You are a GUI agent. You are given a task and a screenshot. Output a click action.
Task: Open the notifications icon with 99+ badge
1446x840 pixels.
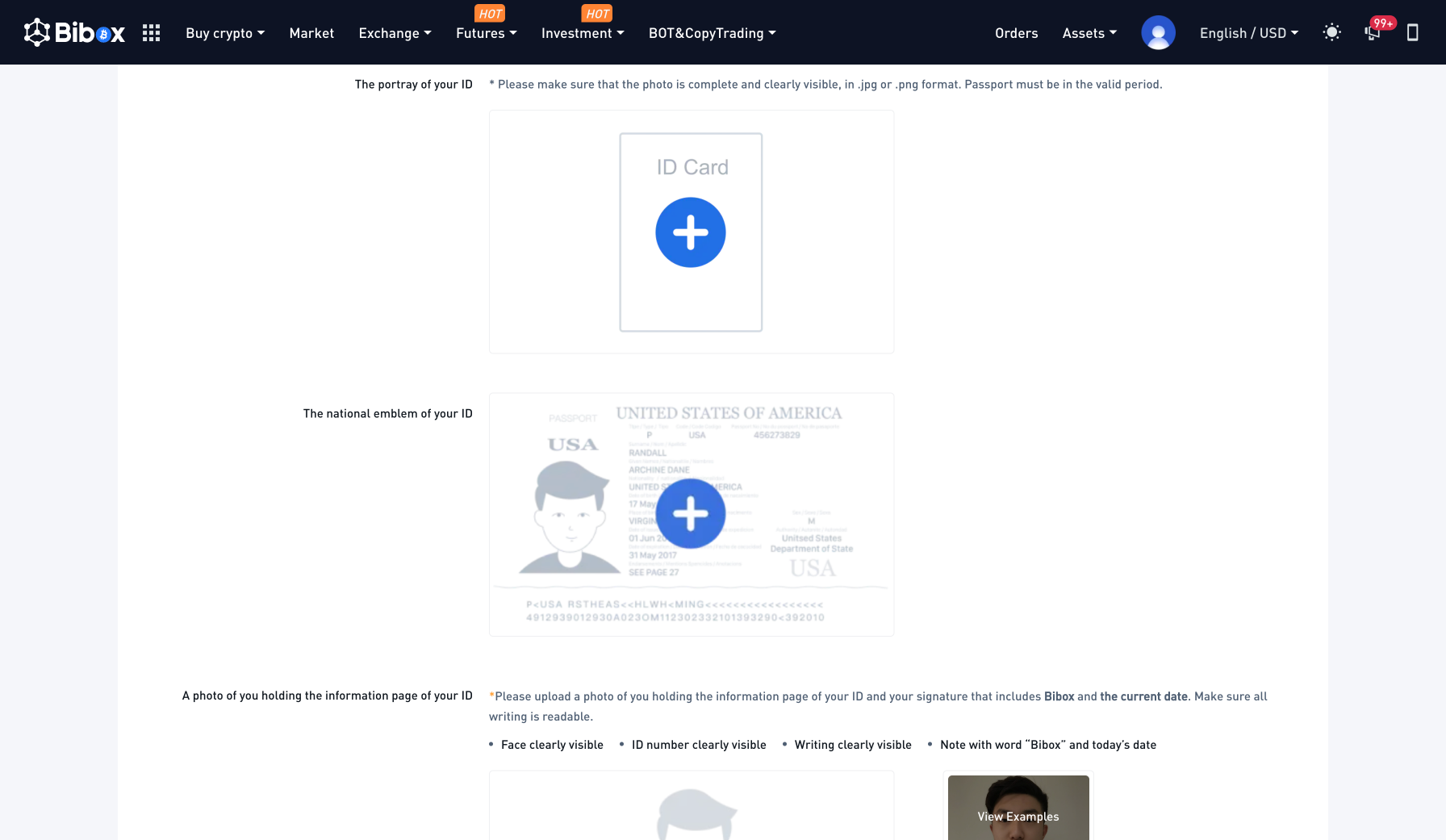pos(1373,33)
